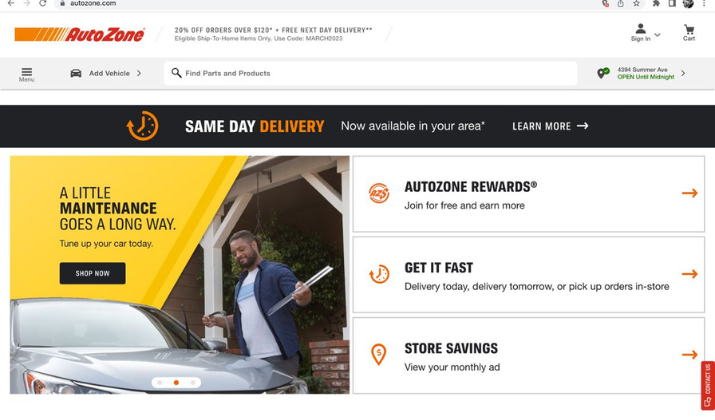
Task: Open the Get It Fast tile
Action: tap(528, 275)
